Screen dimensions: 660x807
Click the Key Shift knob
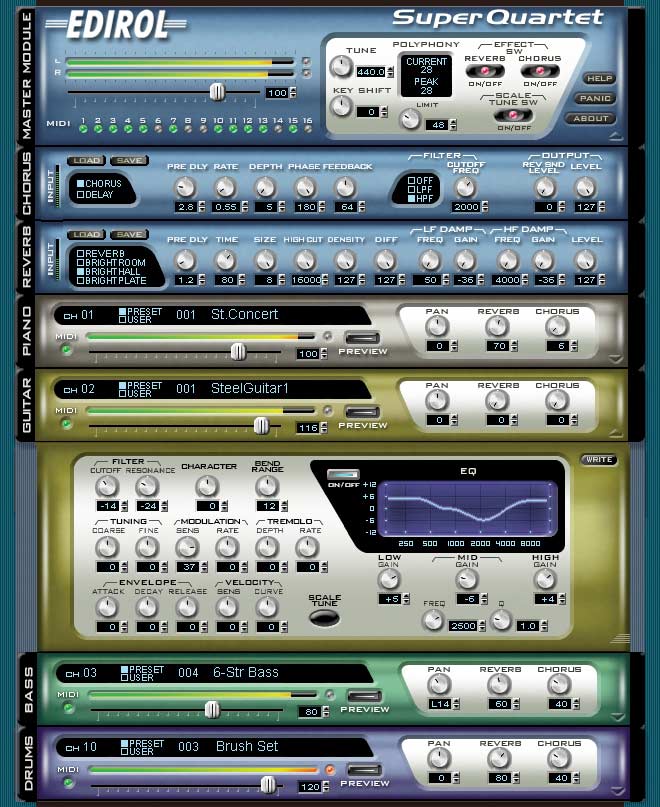(340, 107)
